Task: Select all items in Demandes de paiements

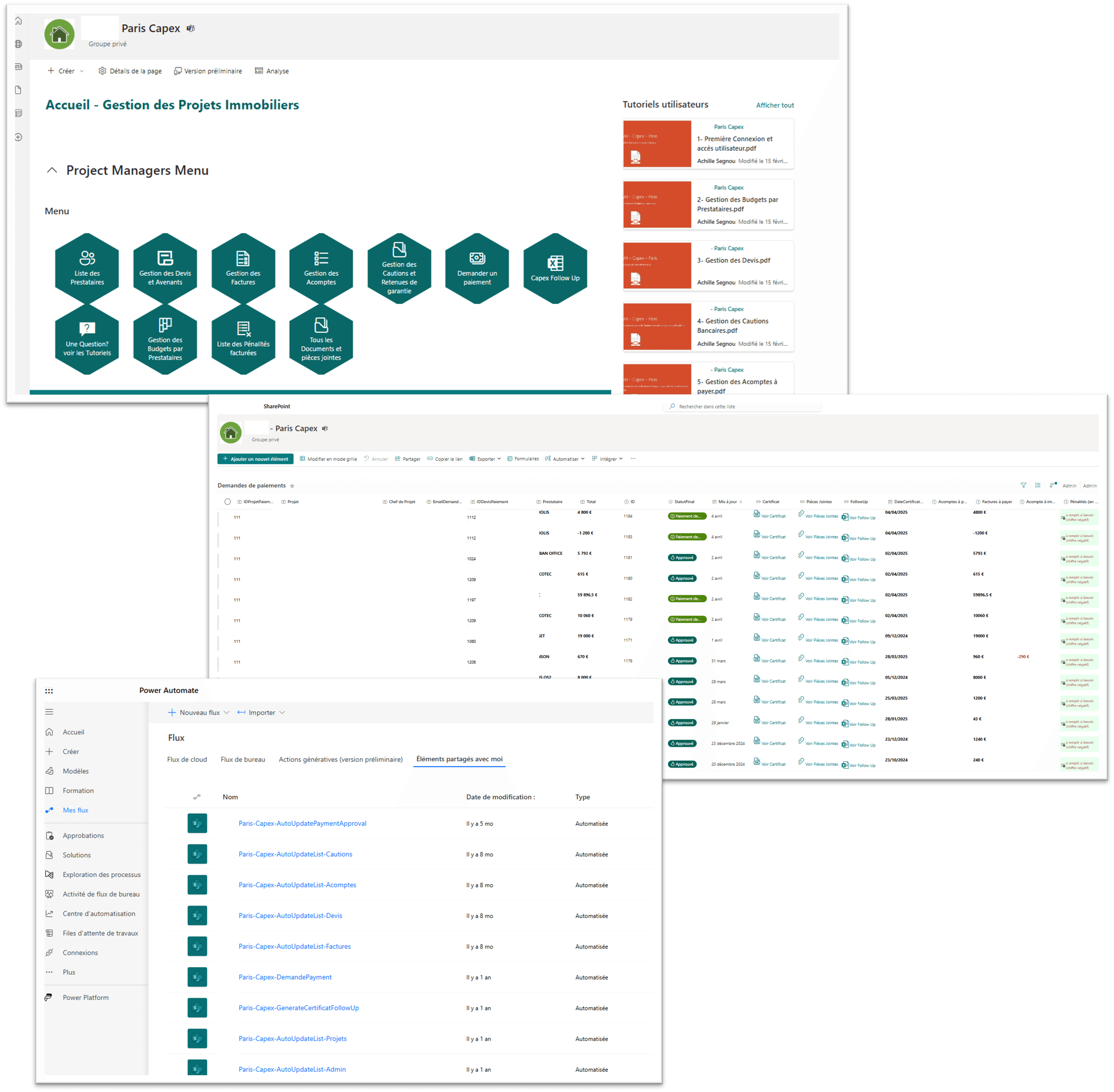Action: pyautogui.click(x=228, y=501)
